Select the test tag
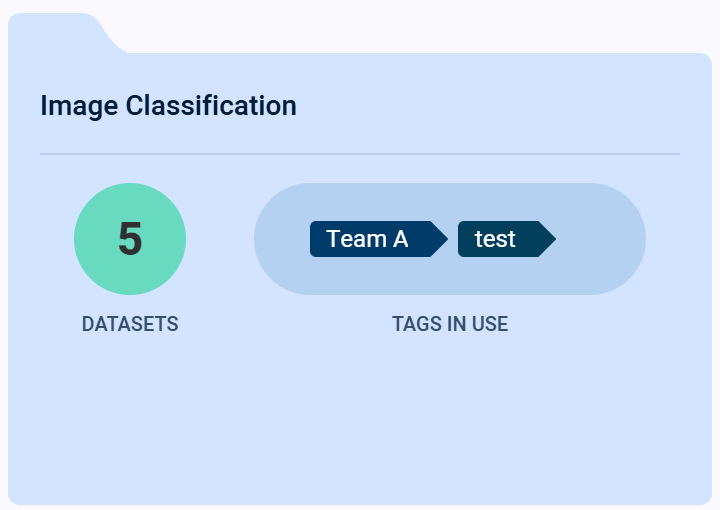 pyautogui.click(x=496, y=239)
